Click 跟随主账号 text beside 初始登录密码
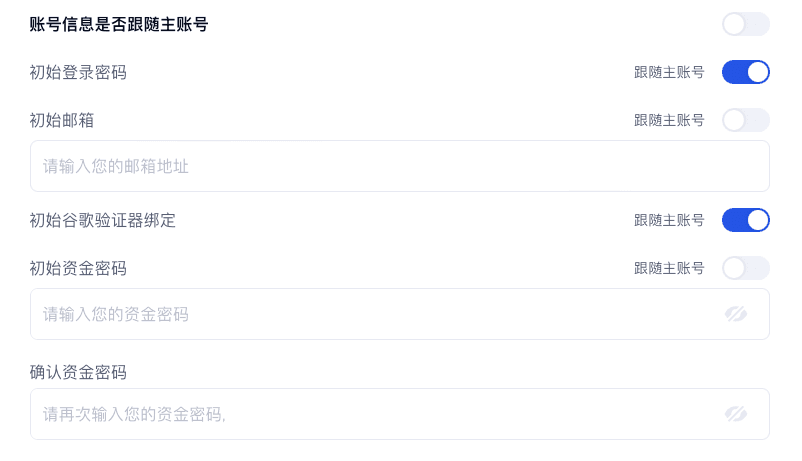The width and height of the screenshot is (802, 461). (669, 72)
